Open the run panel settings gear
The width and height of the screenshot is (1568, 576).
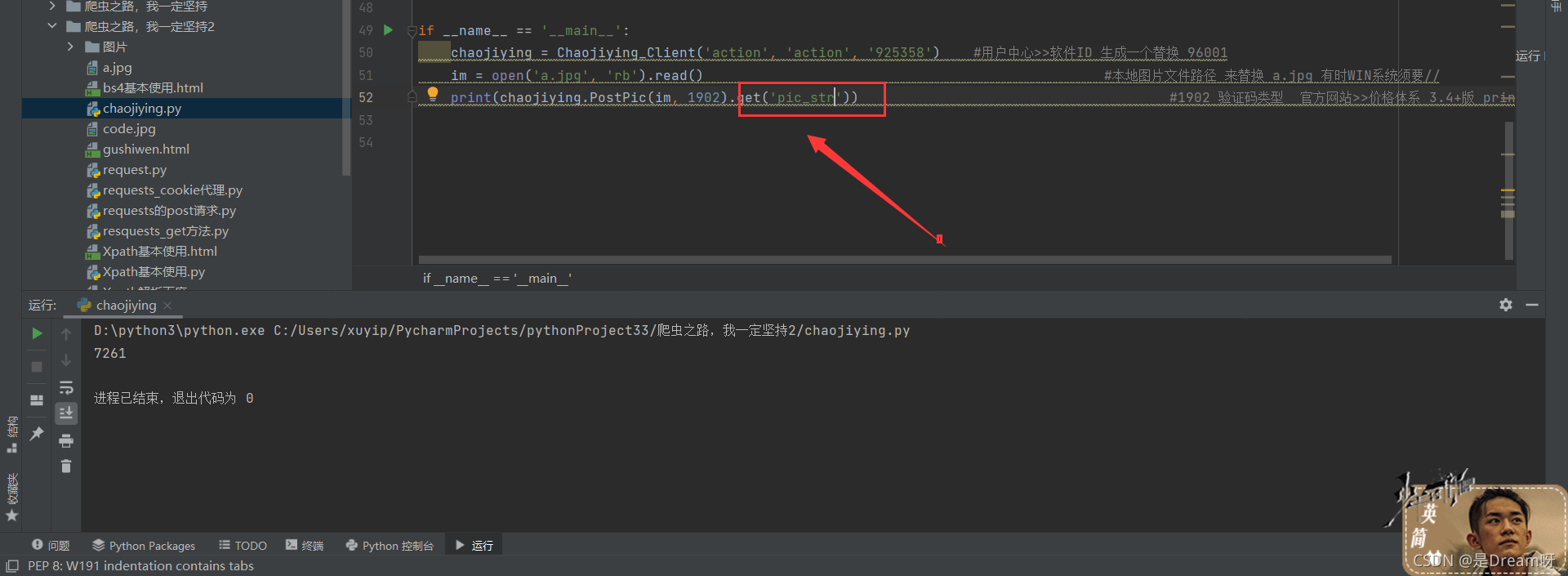point(1506,305)
